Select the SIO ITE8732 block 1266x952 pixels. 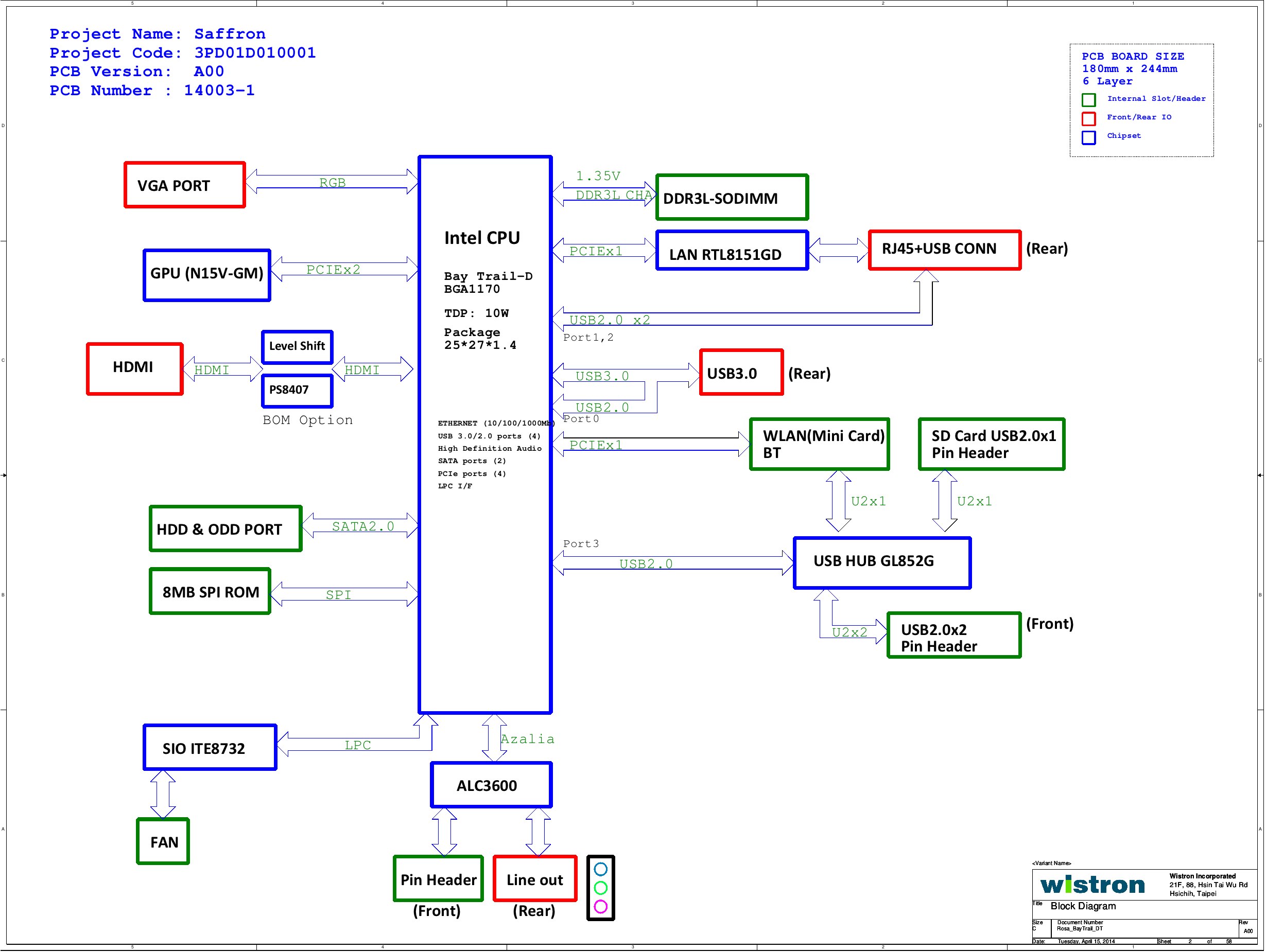point(210,747)
